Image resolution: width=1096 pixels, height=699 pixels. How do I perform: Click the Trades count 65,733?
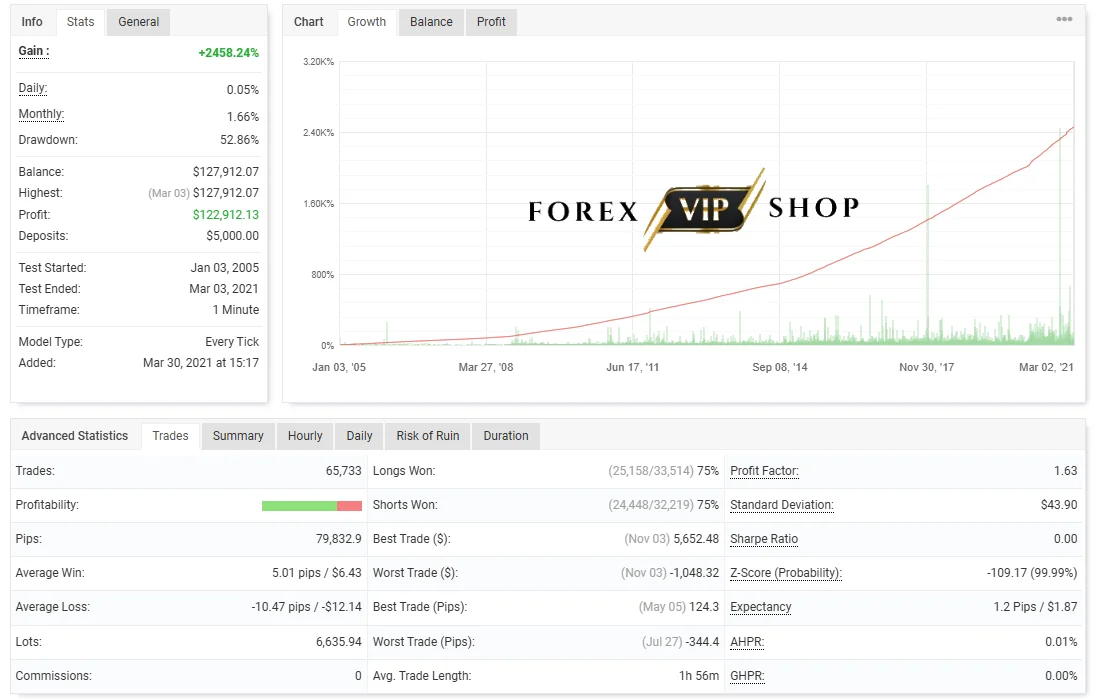tap(343, 471)
